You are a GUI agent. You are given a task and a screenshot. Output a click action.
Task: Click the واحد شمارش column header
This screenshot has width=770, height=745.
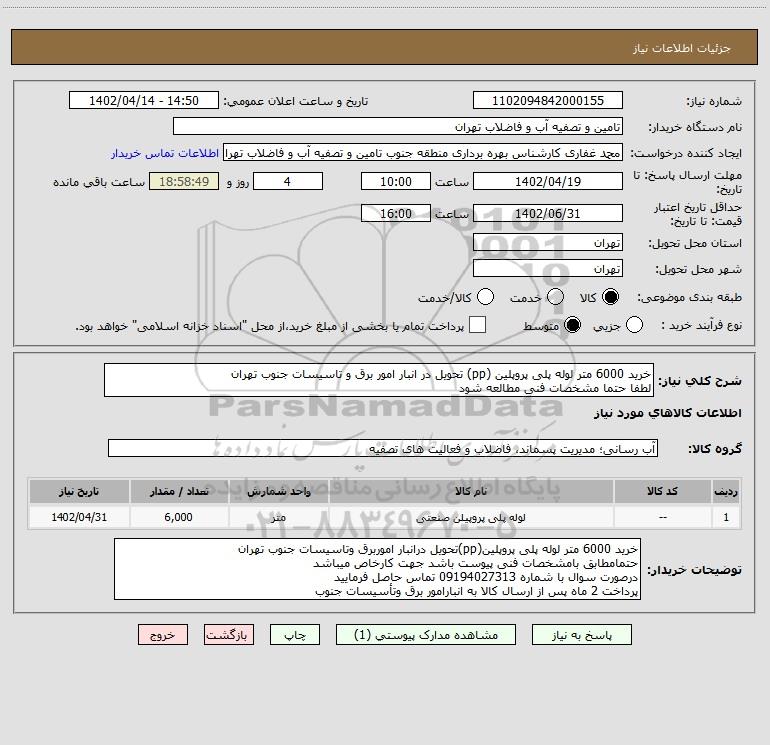pyautogui.click(x=278, y=491)
